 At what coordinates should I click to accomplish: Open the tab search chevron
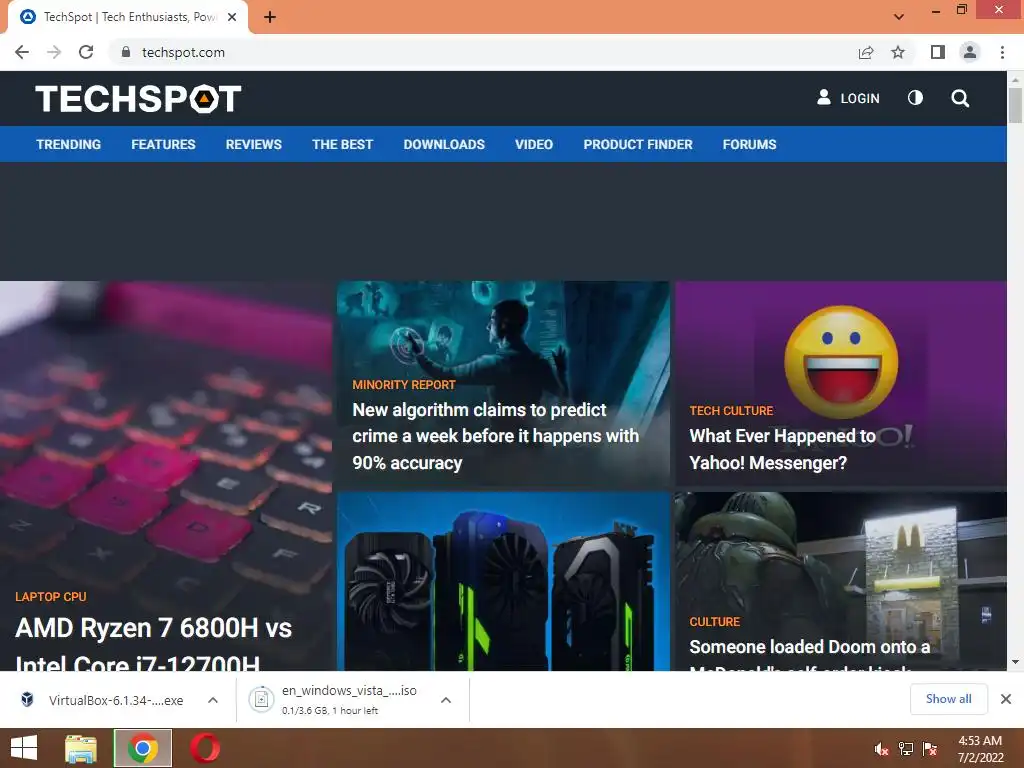tap(899, 17)
